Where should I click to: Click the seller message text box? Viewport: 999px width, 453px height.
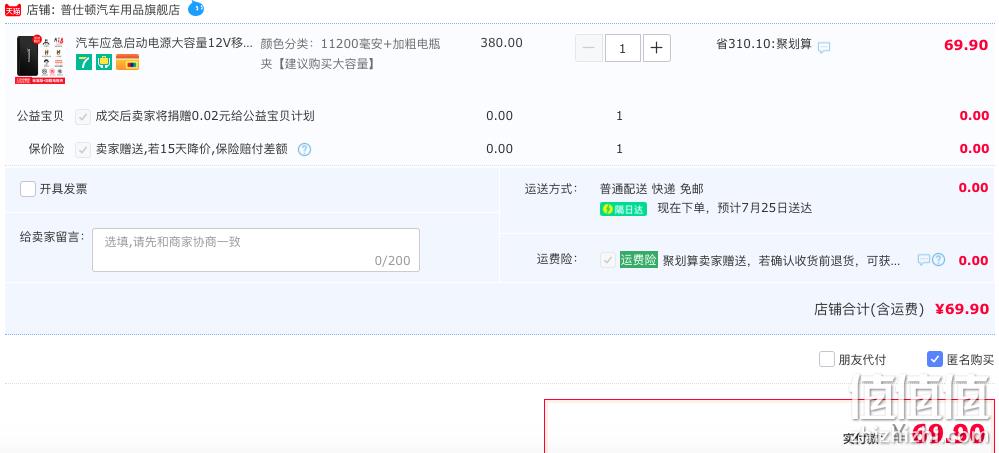256,250
